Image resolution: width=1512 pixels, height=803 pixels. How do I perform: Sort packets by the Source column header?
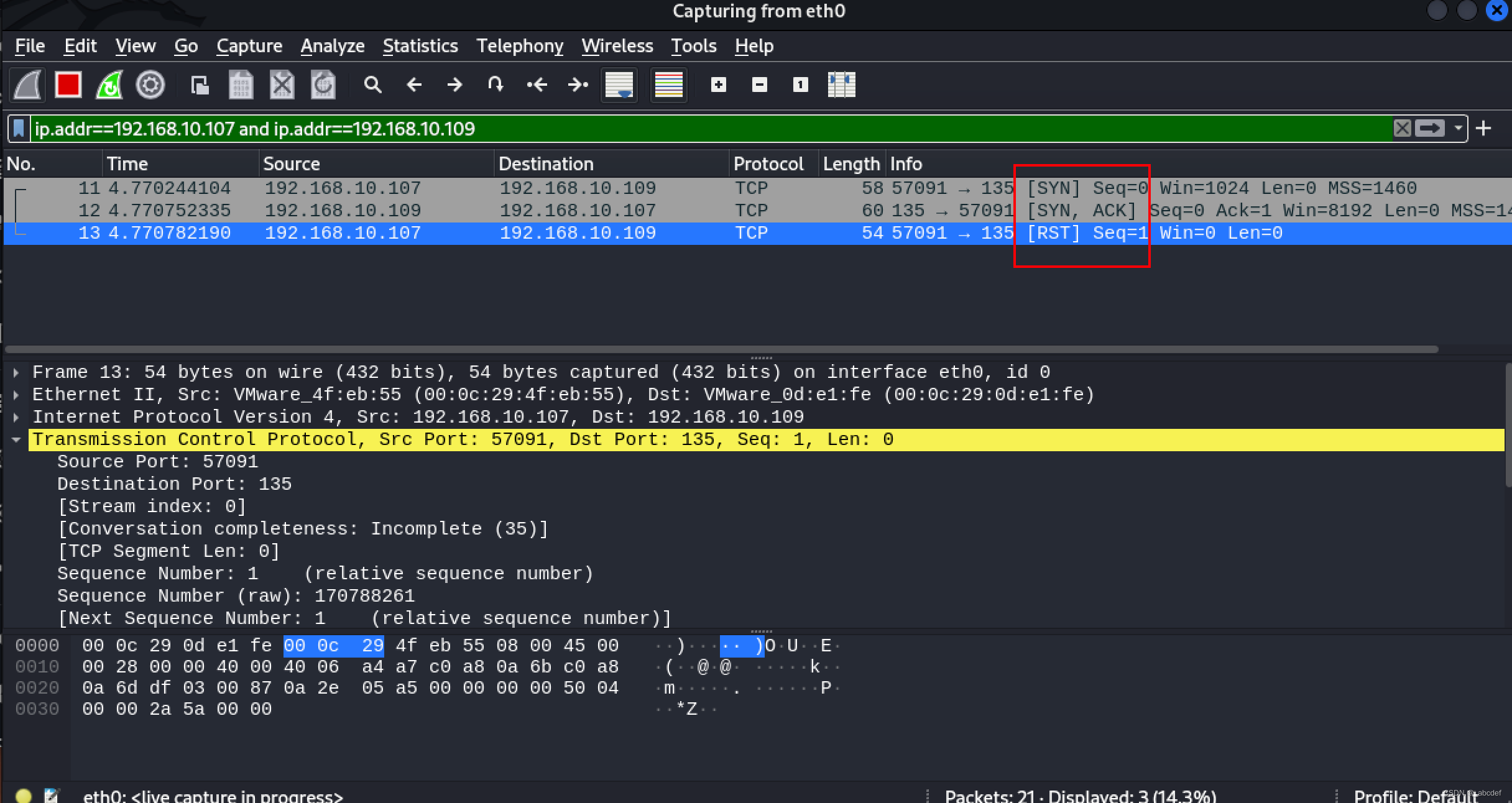click(376, 163)
